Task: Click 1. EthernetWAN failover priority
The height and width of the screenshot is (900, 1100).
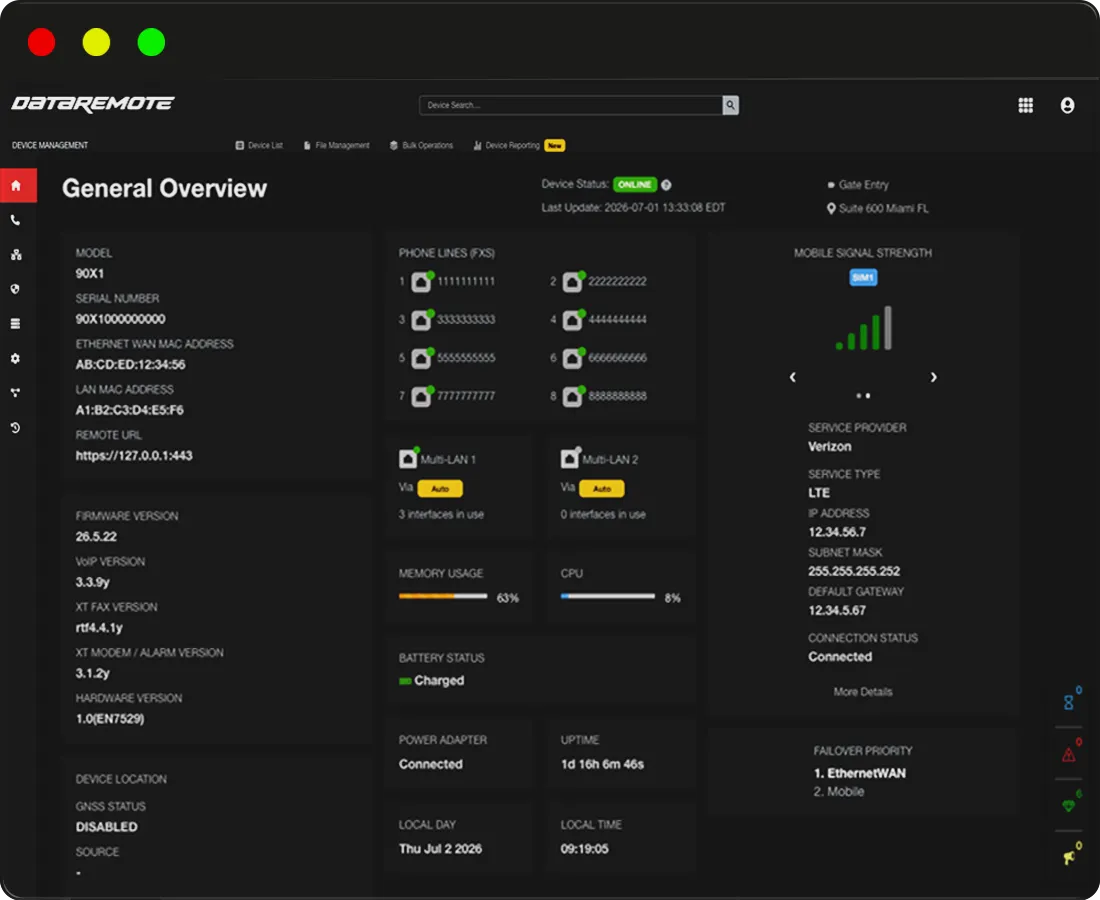Action: click(x=859, y=773)
